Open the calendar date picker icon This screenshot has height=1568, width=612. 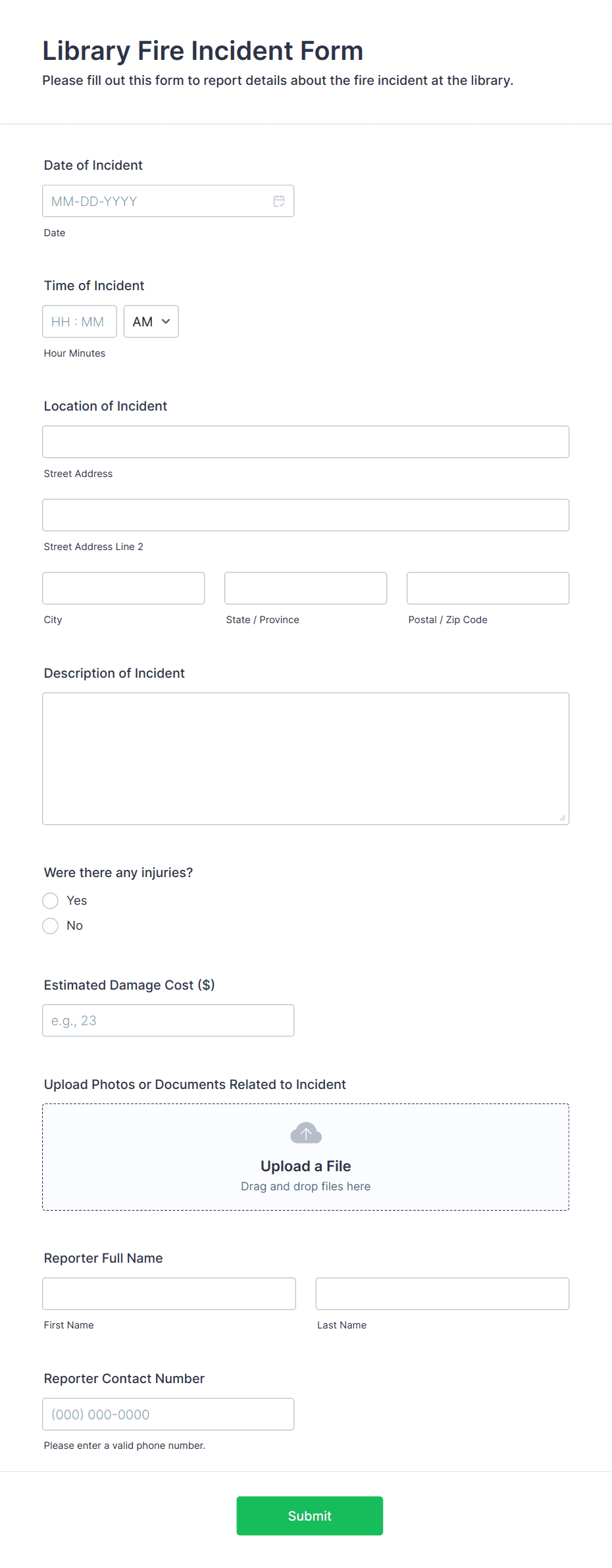(x=279, y=201)
